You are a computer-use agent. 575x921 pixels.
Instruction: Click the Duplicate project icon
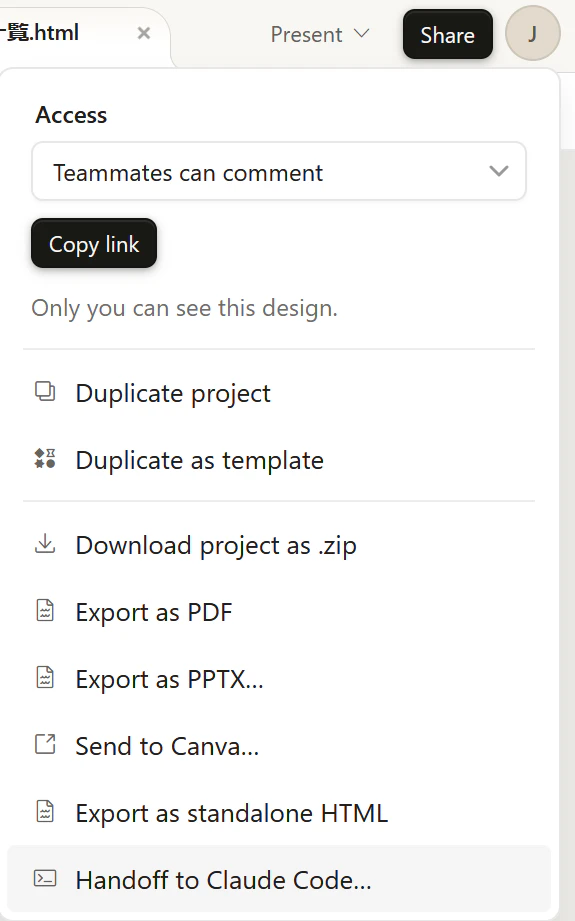[x=45, y=392]
